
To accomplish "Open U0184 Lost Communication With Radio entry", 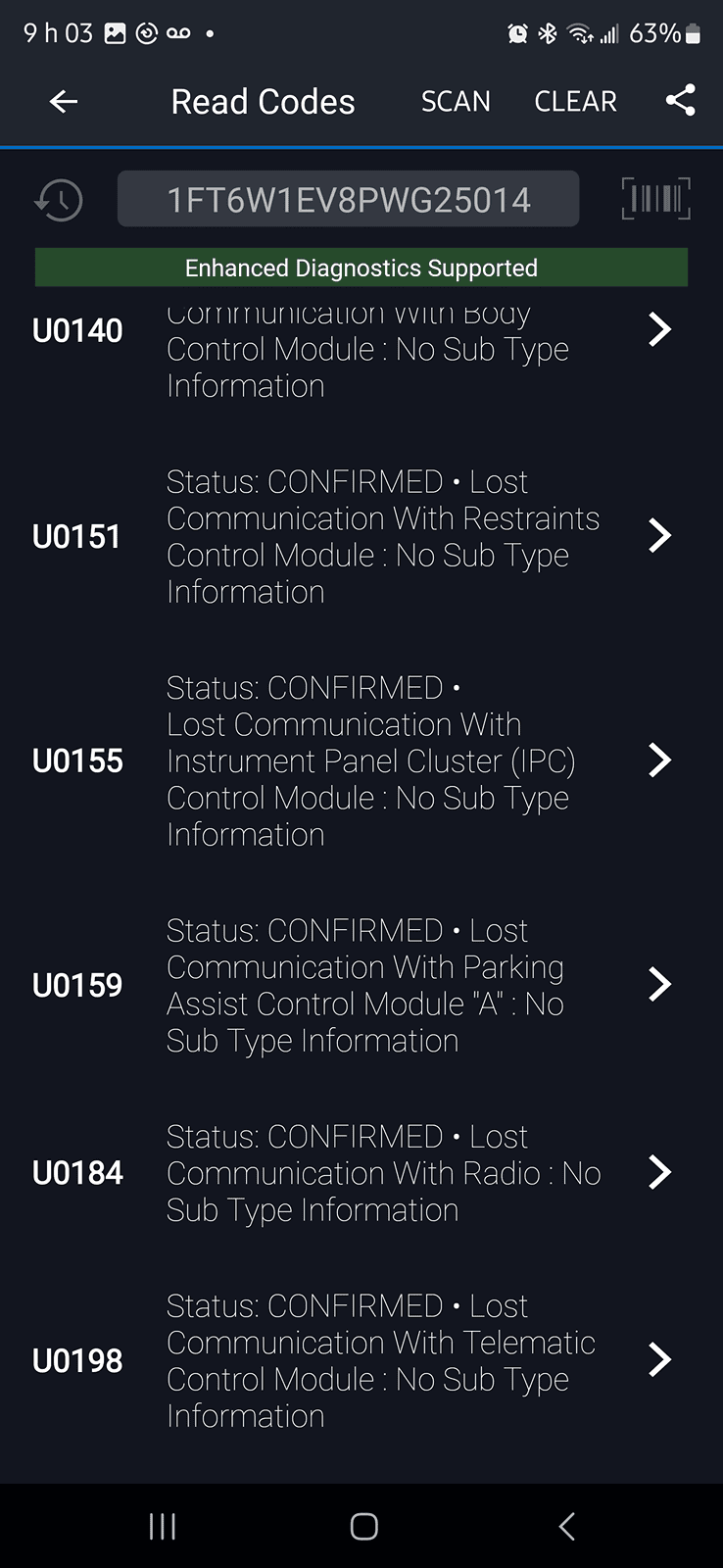I will point(382,1173).
